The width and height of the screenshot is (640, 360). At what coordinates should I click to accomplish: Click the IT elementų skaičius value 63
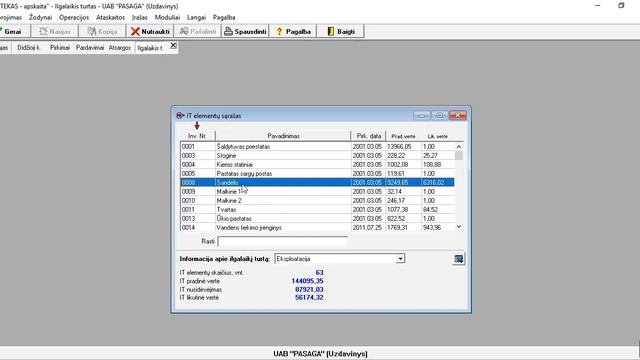coord(319,272)
